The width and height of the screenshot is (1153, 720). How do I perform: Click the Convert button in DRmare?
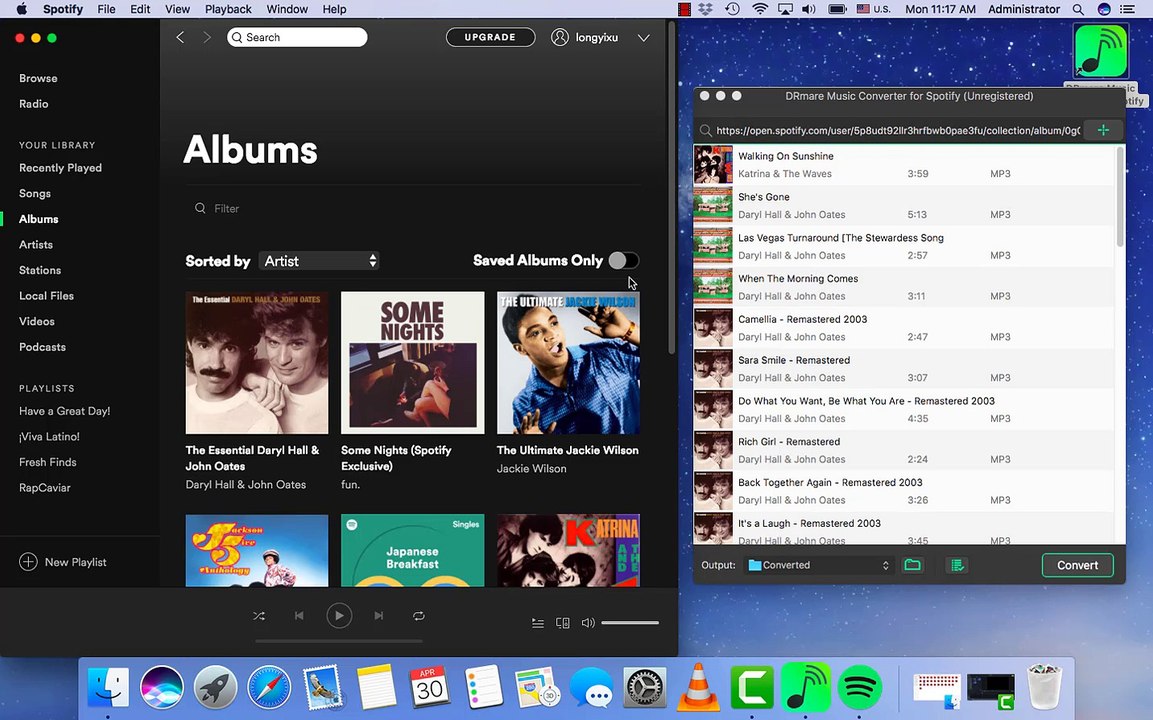[x=1077, y=565]
